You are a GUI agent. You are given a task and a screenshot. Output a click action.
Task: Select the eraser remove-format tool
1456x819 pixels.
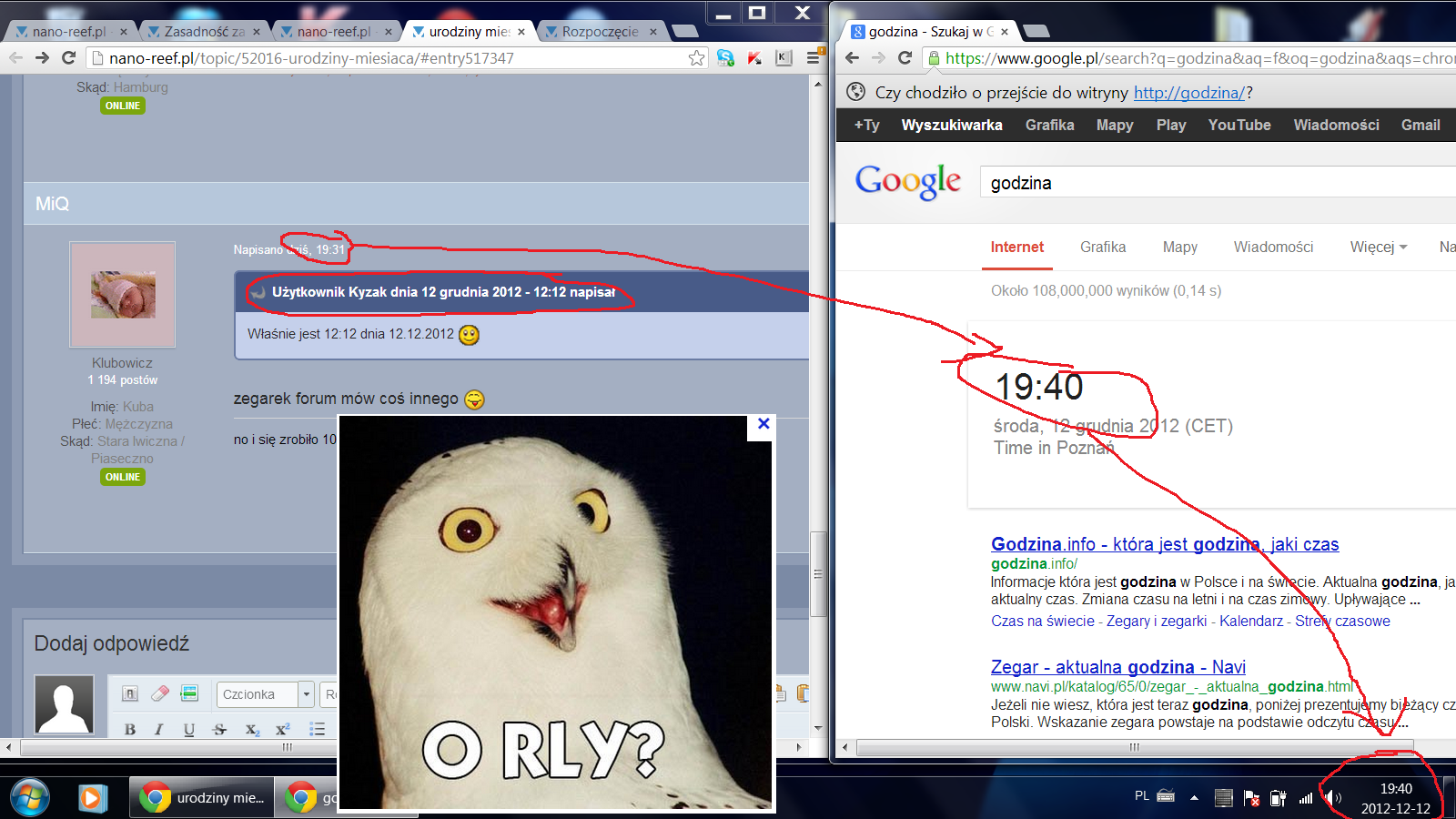160,693
